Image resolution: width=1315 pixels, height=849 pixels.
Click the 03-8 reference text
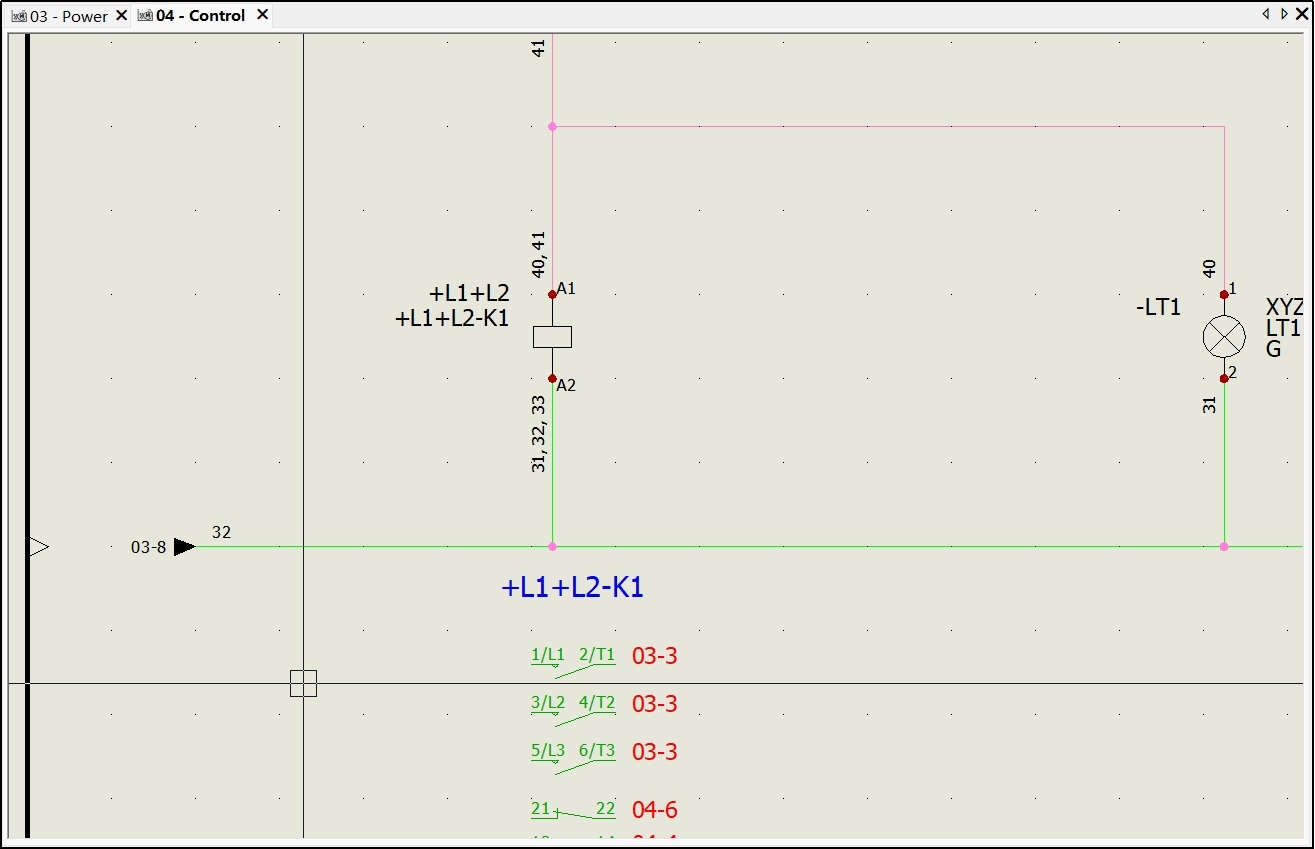point(149,547)
